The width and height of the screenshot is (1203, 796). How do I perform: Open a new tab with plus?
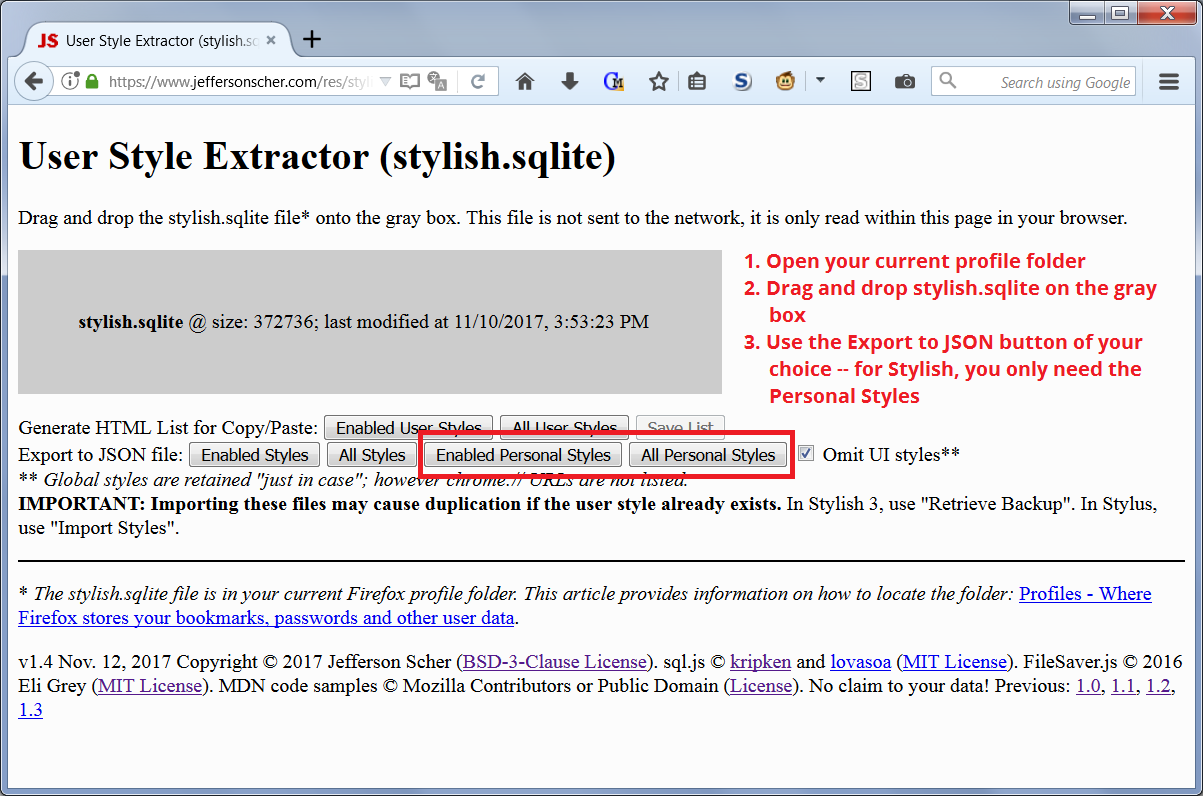point(312,39)
